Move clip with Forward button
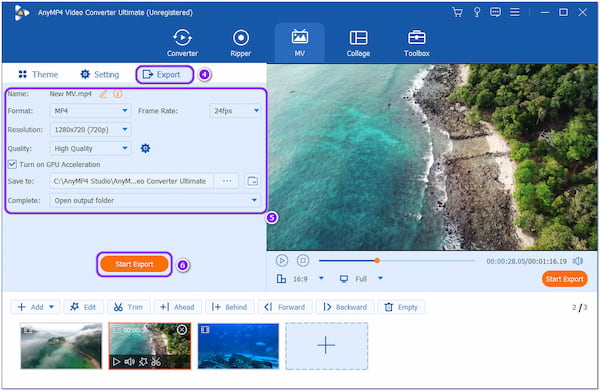The image size is (600, 391). (285, 307)
